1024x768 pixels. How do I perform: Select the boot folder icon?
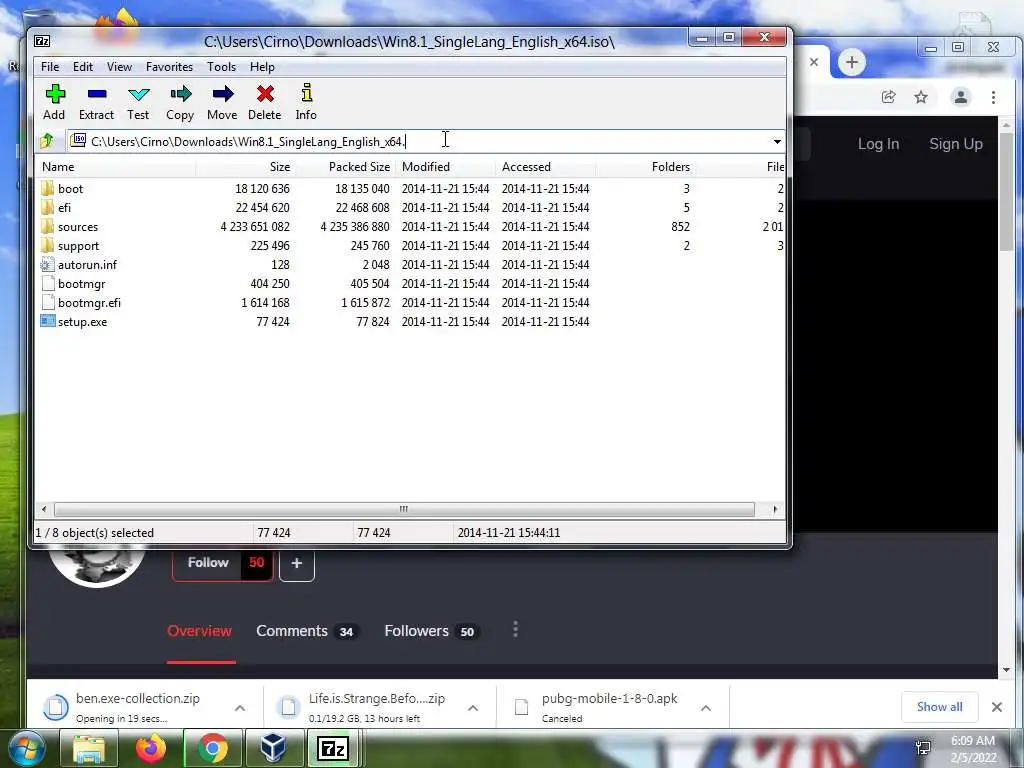(48, 189)
